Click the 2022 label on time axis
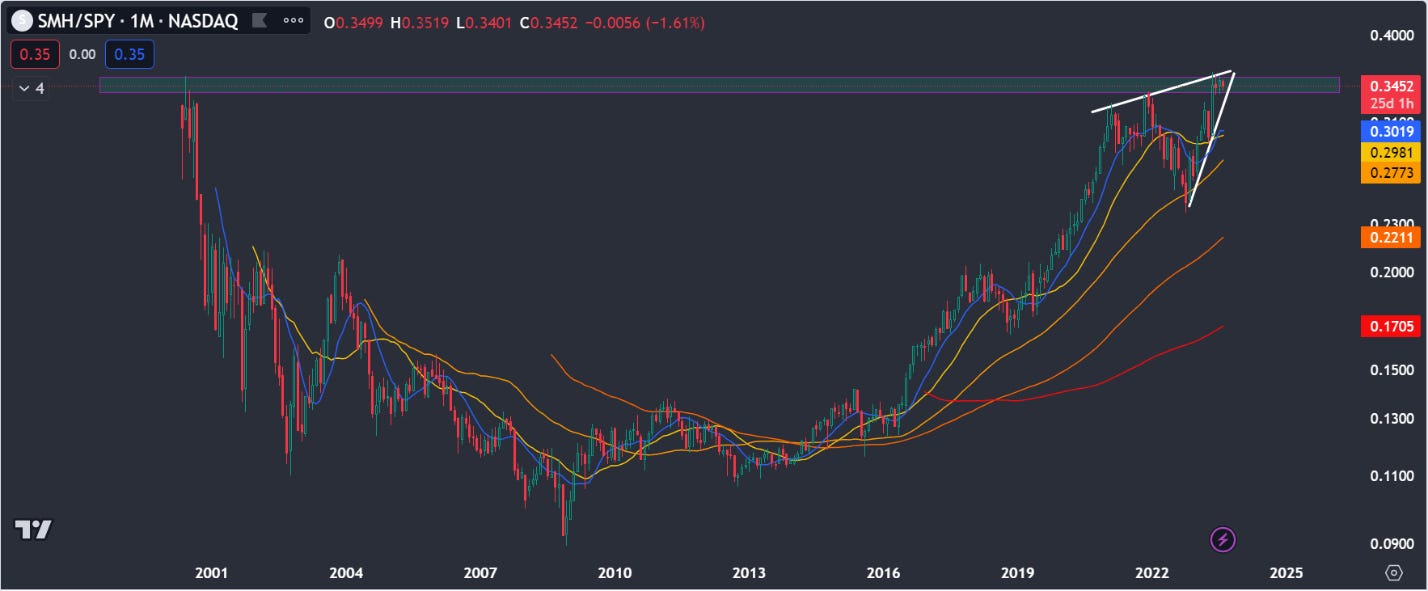This screenshot has height=591, width=1428. pyautogui.click(x=1152, y=574)
